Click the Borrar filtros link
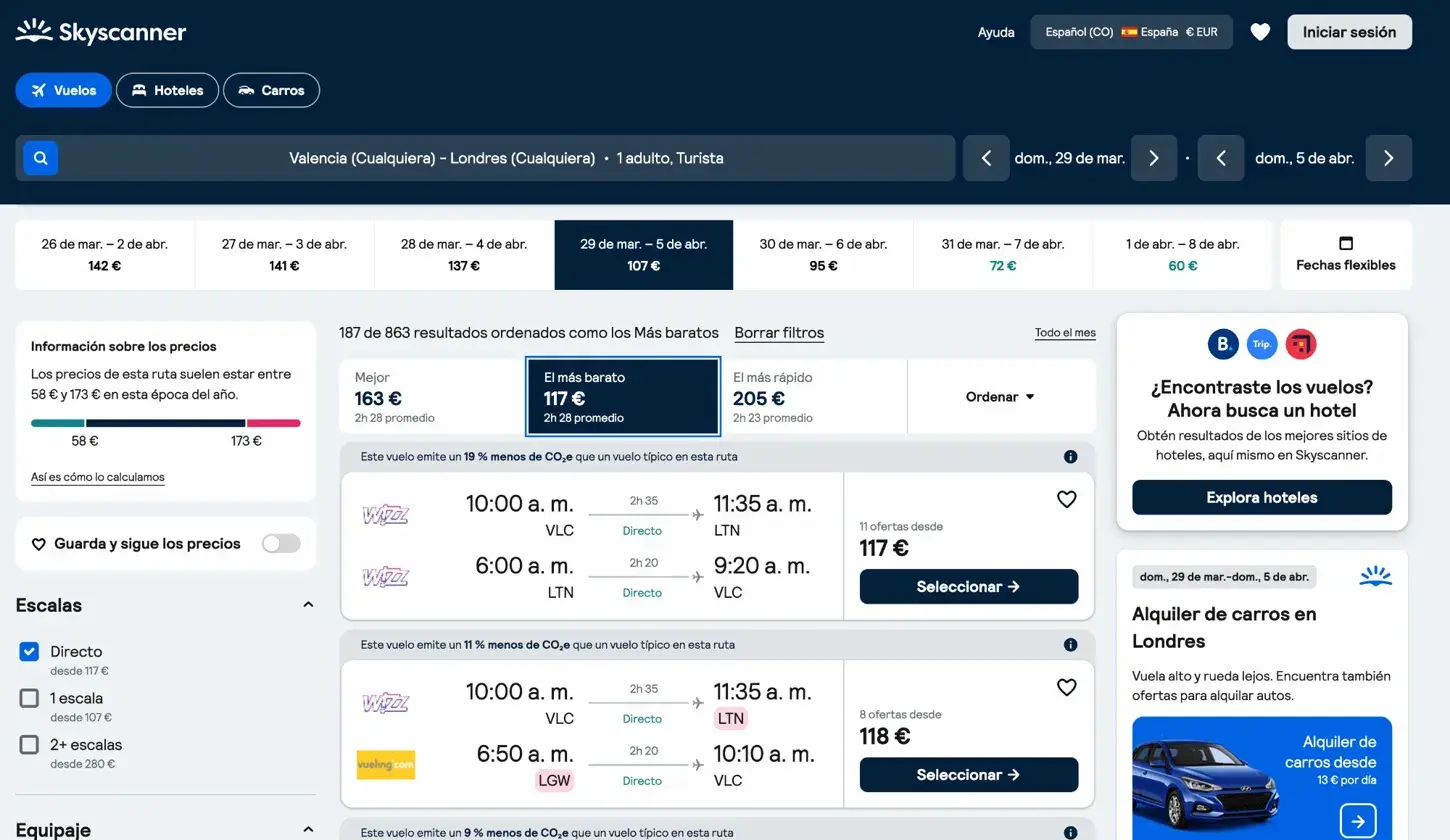 click(x=779, y=332)
